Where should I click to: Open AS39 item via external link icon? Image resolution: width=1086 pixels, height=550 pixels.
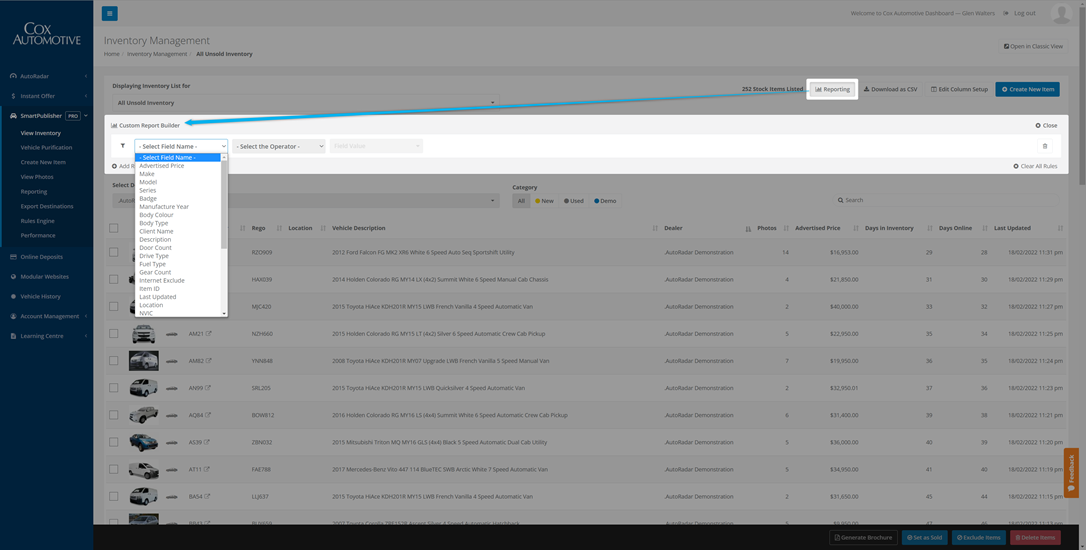207,442
